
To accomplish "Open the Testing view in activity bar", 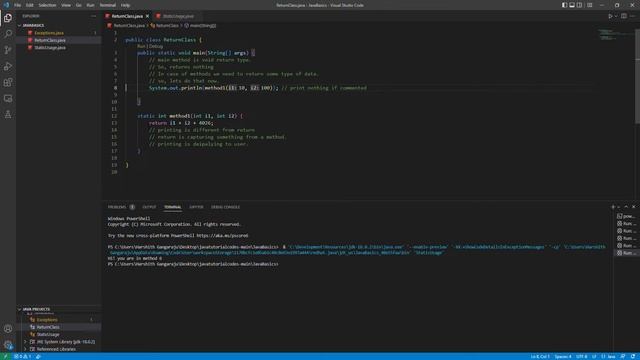I will pos(8,115).
